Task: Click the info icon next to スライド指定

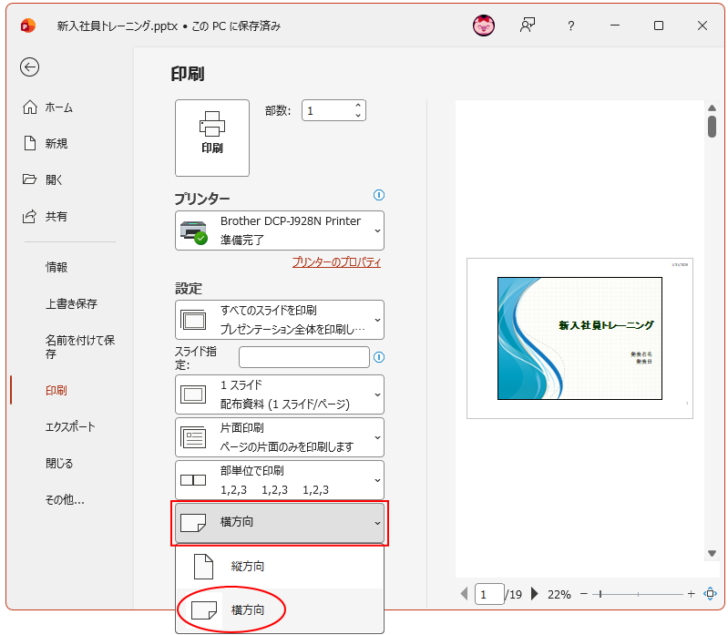Action: coord(379,357)
